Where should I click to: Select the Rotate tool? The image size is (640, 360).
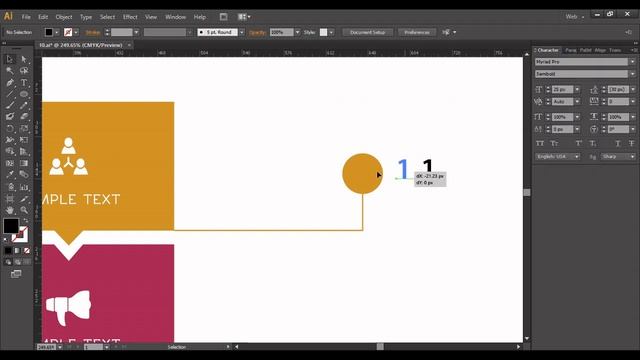9,129
